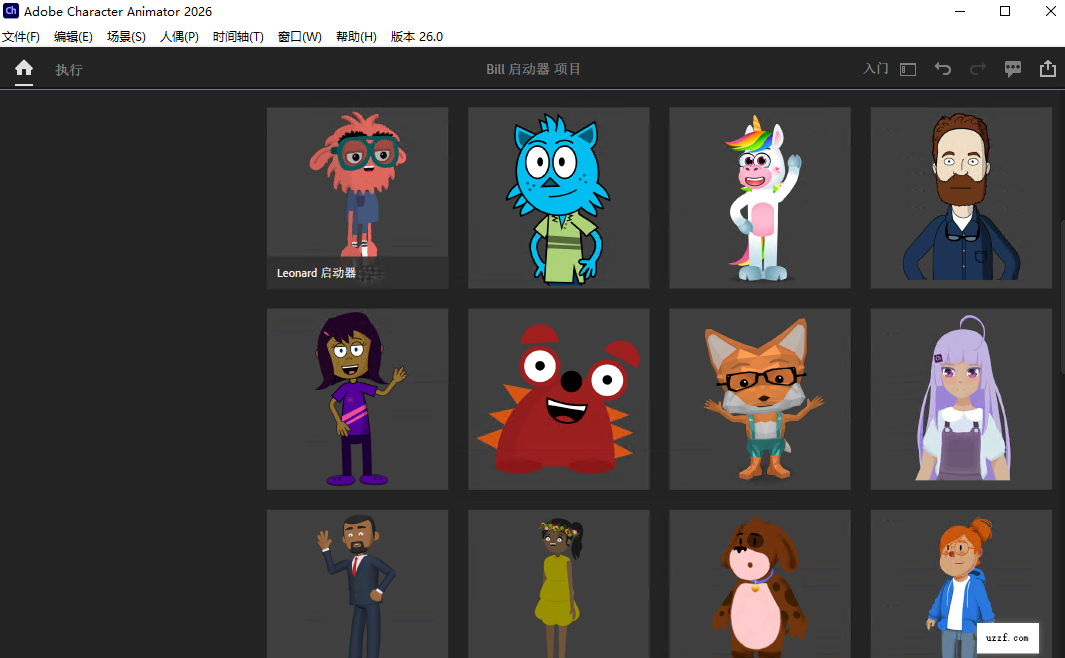
Task: Select the fox with glasses puppet
Action: [759, 398]
